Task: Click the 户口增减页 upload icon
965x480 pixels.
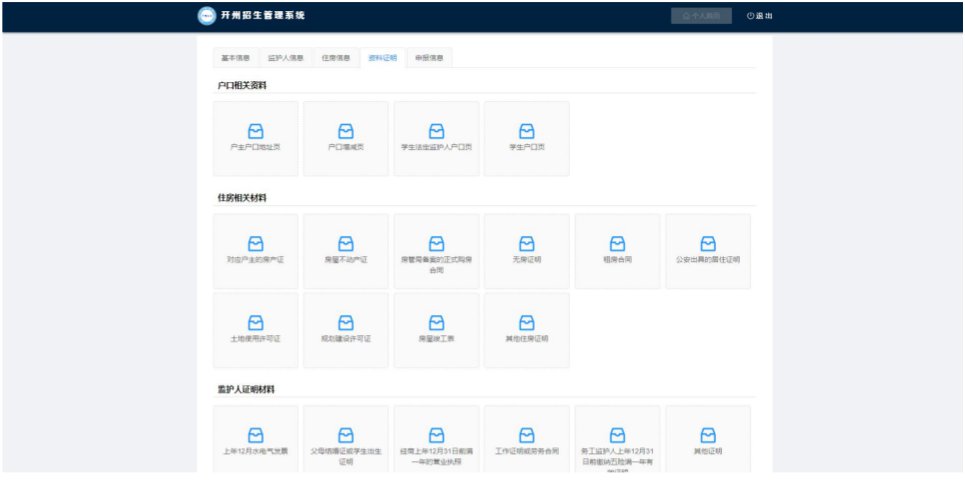Action: [346, 131]
